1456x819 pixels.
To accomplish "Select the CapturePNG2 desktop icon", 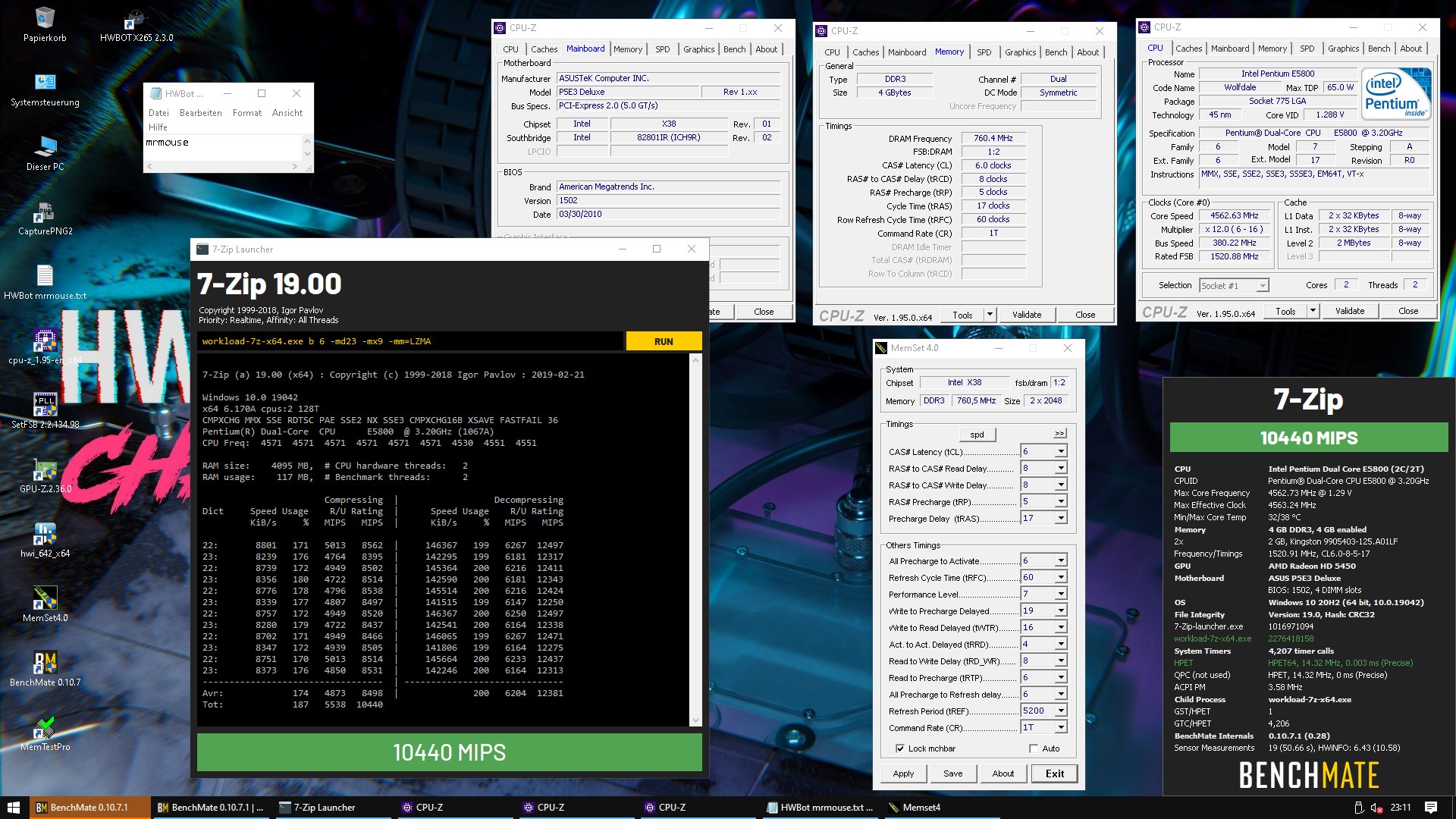I will coord(45,218).
